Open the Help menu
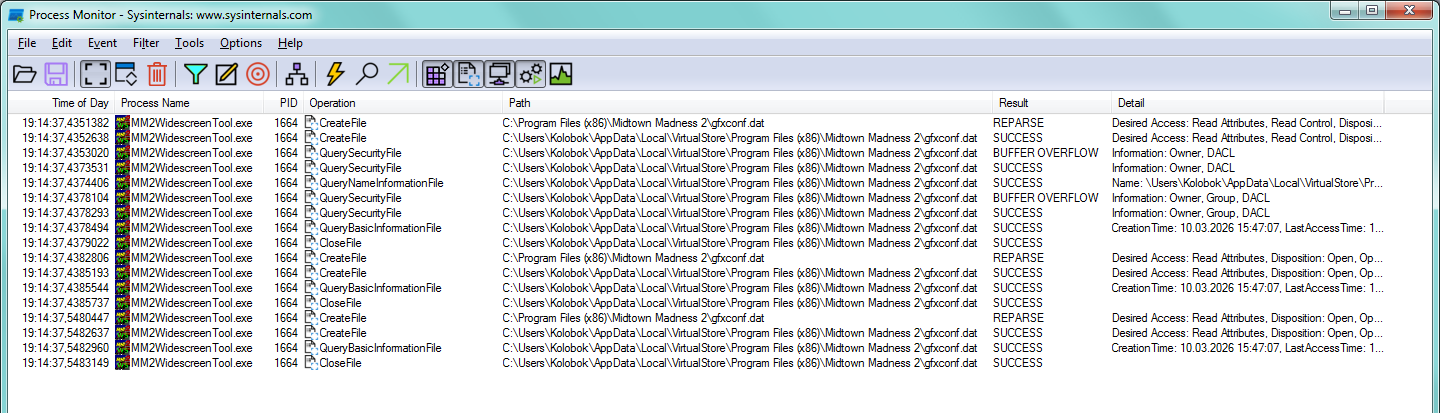This screenshot has width=1440, height=413. [290, 43]
